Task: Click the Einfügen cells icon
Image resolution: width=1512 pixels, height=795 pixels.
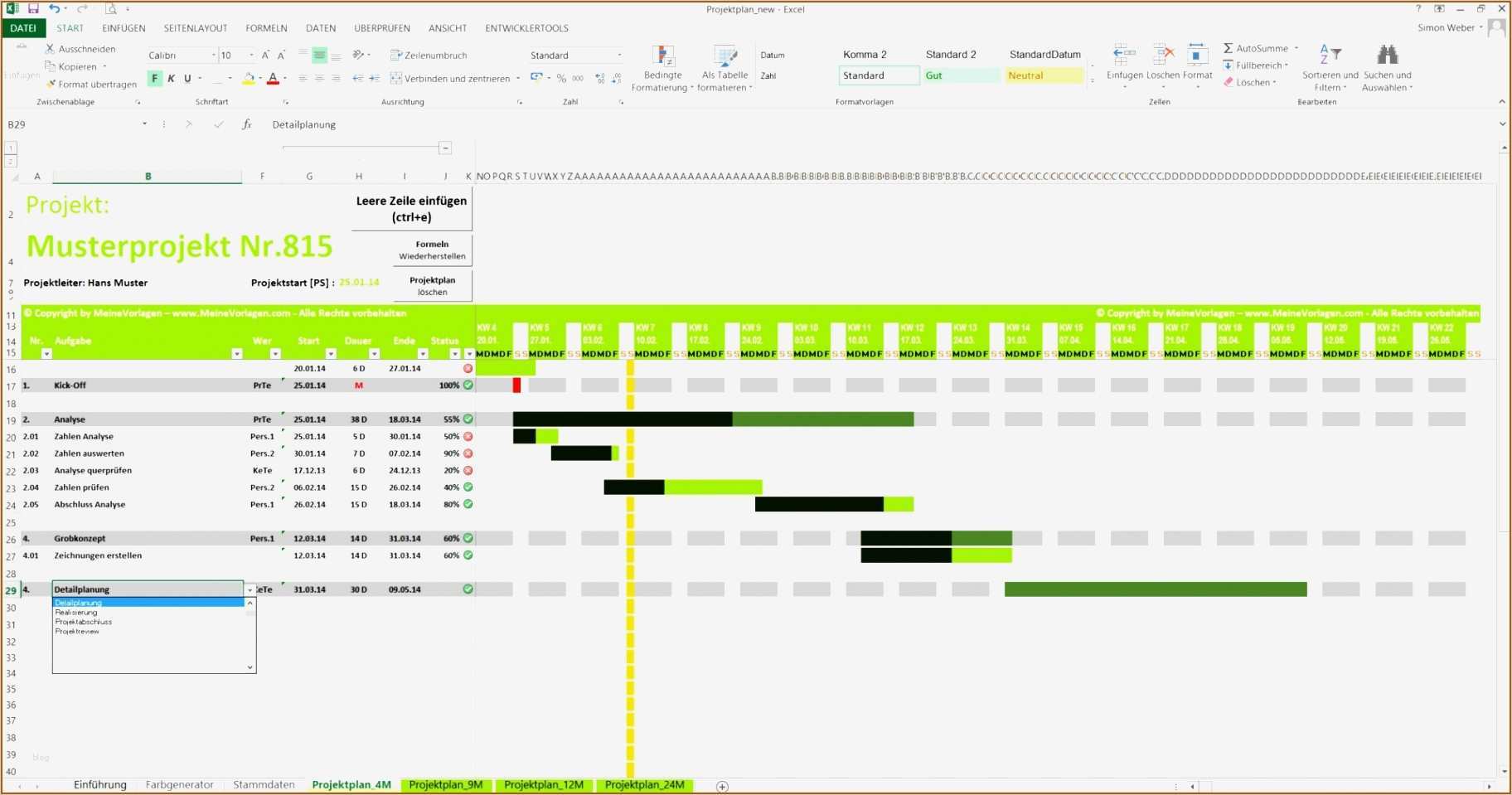Action: (x=1124, y=56)
